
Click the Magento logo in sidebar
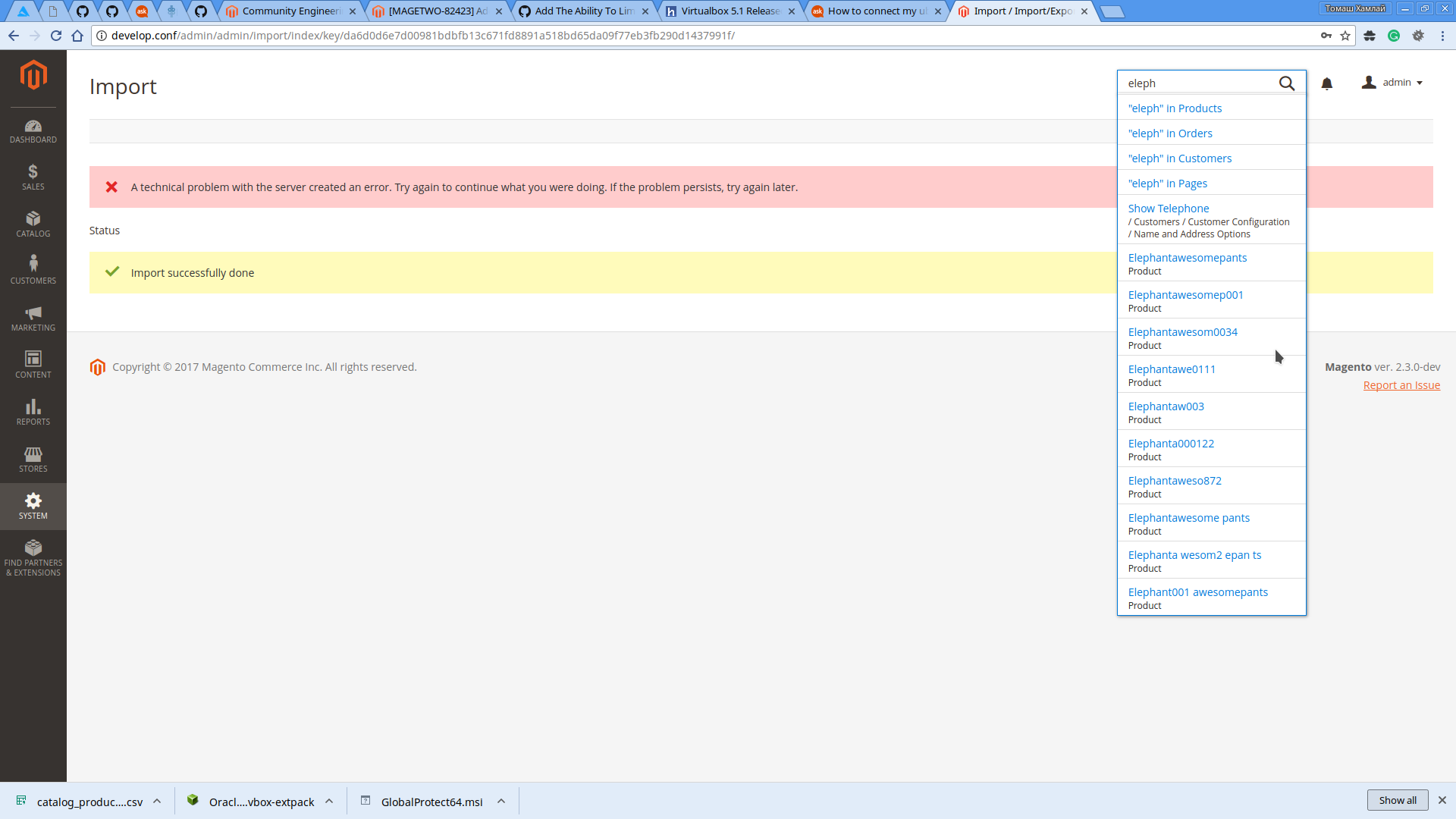click(x=33, y=75)
